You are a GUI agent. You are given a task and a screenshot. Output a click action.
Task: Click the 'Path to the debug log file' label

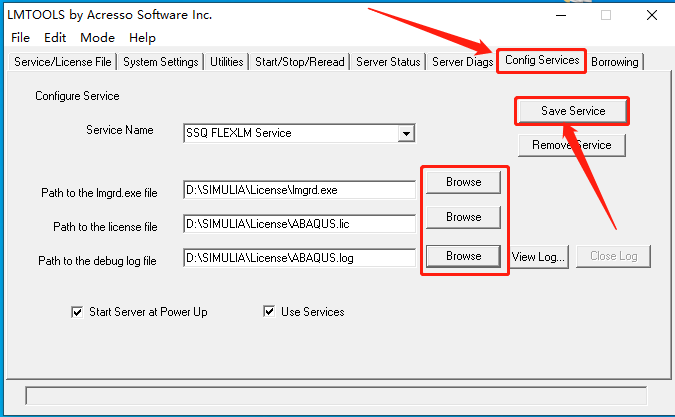point(97,261)
